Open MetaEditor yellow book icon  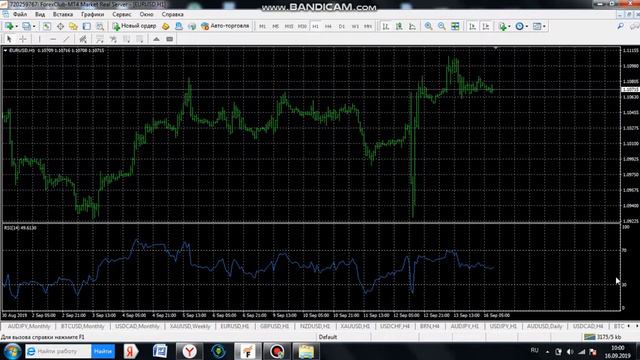[165, 26]
